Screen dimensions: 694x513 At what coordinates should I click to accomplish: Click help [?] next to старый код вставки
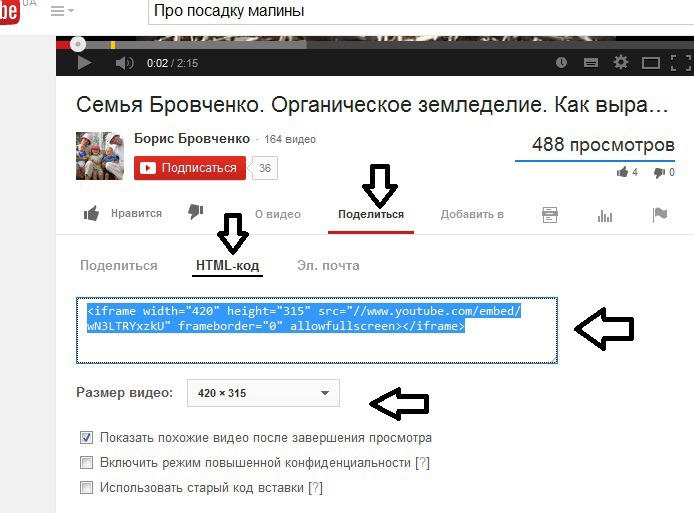tap(316, 488)
